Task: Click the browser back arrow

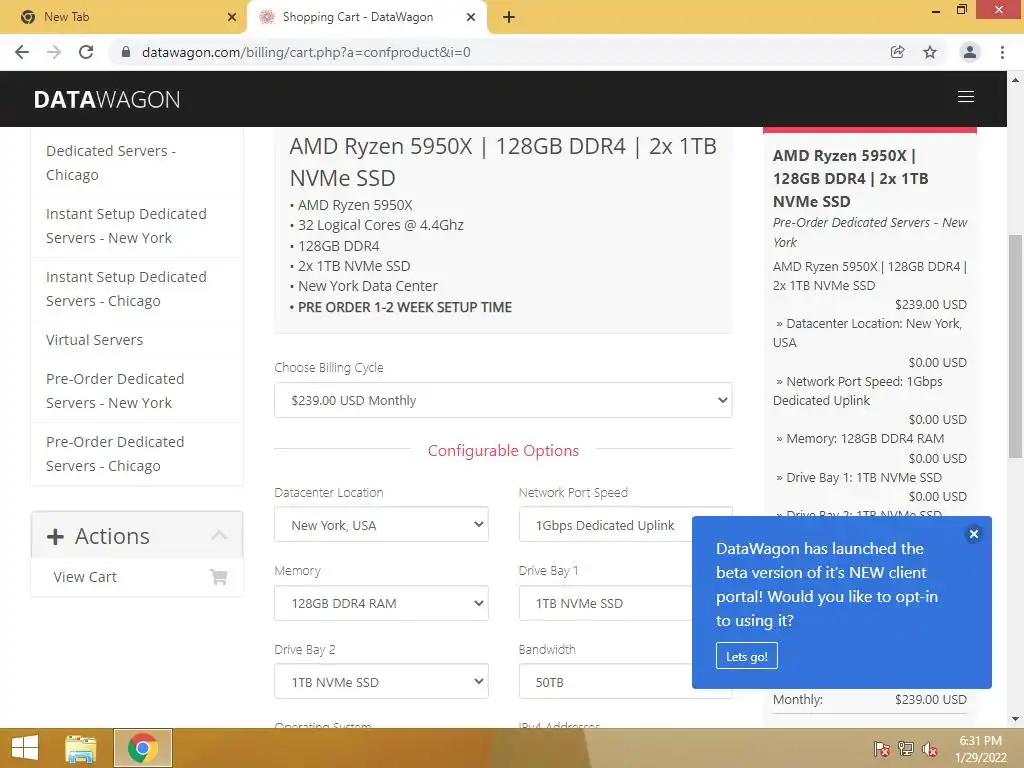Action: point(22,52)
